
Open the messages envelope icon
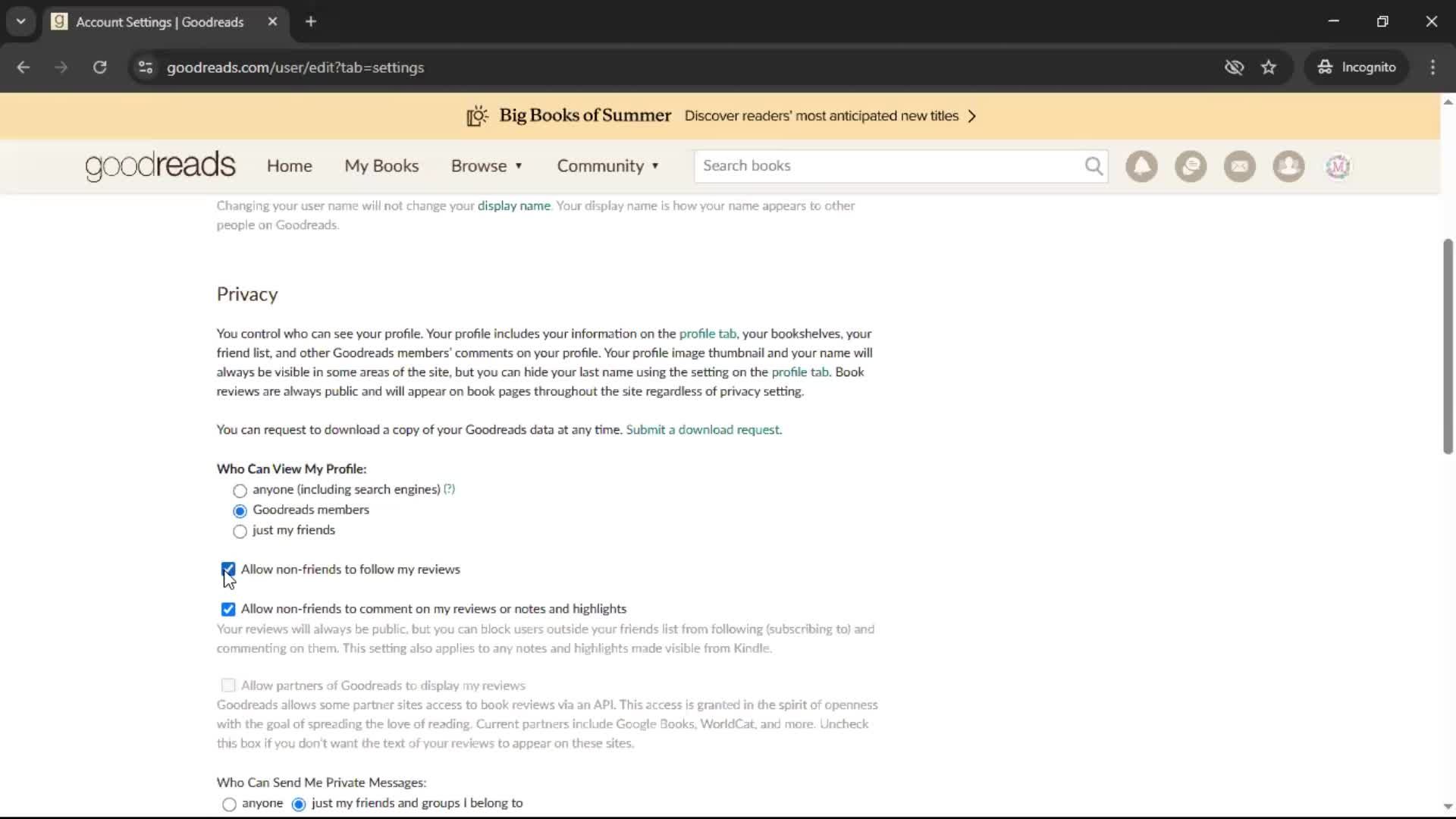(1240, 166)
